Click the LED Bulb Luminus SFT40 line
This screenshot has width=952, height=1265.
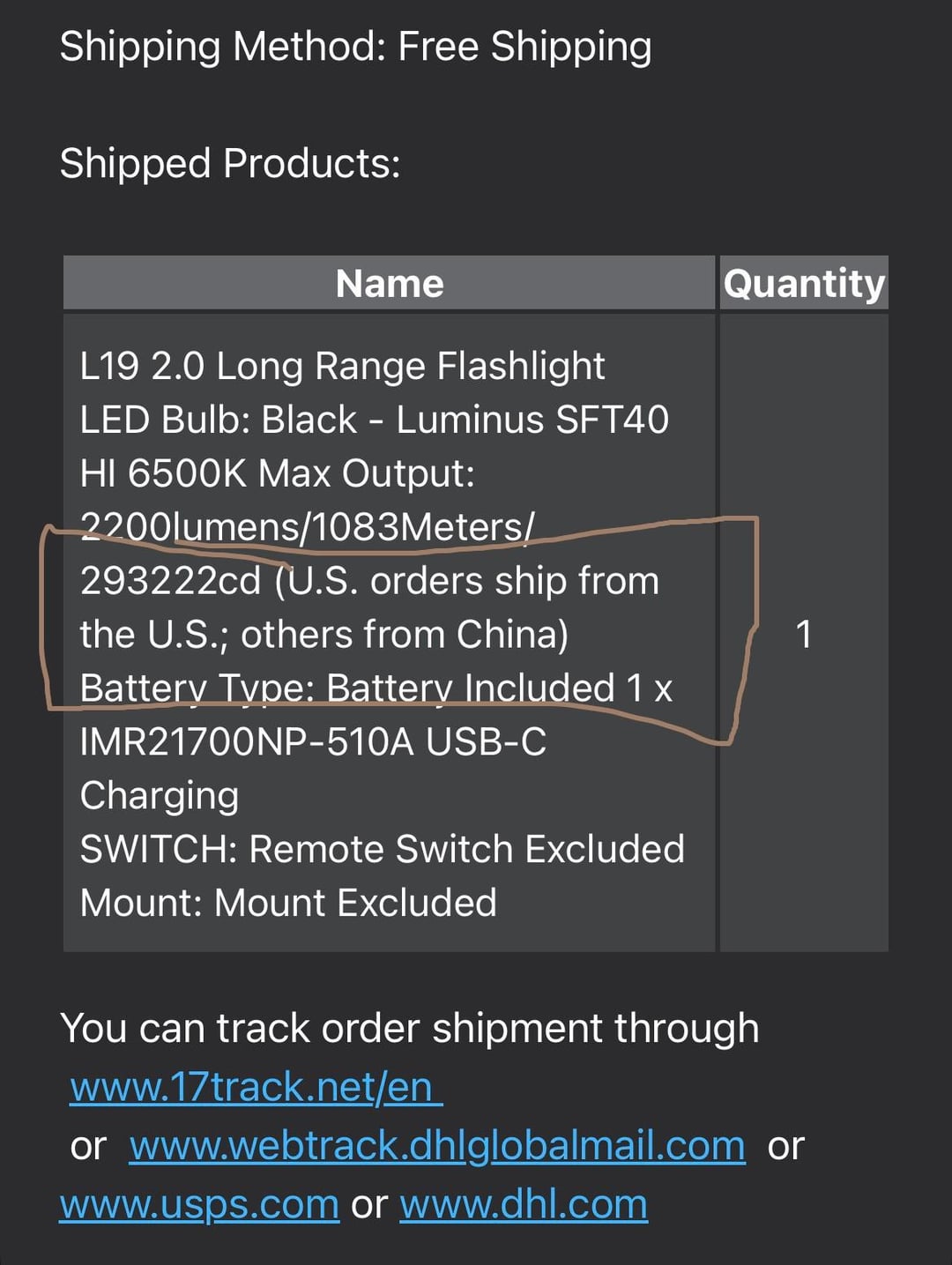pyautogui.click(x=374, y=420)
